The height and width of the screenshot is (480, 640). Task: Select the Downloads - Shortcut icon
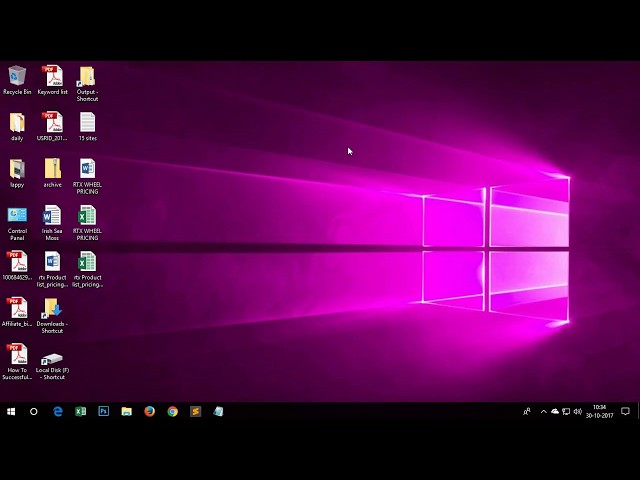tap(52, 316)
